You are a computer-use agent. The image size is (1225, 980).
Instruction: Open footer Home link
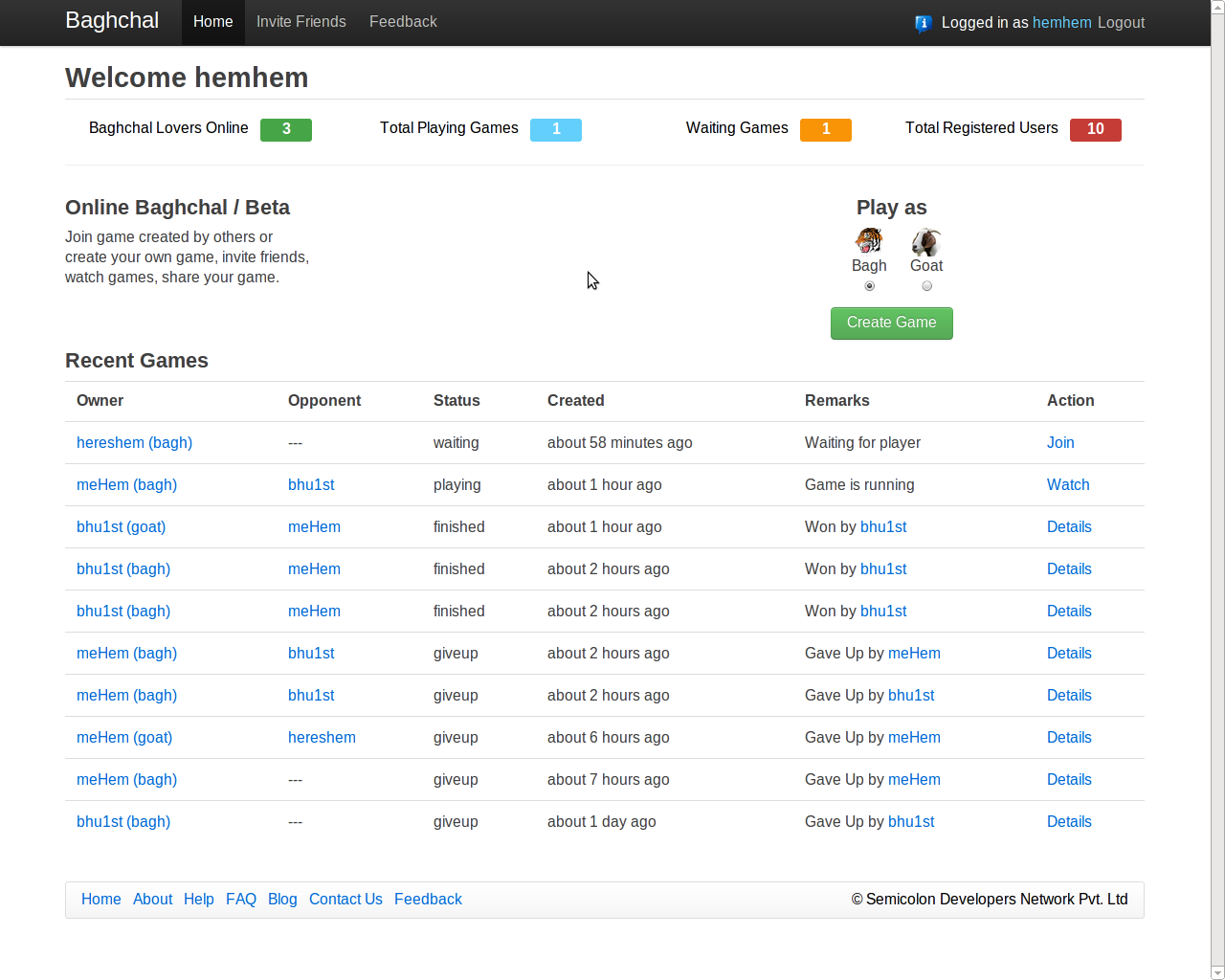point(101,900)
